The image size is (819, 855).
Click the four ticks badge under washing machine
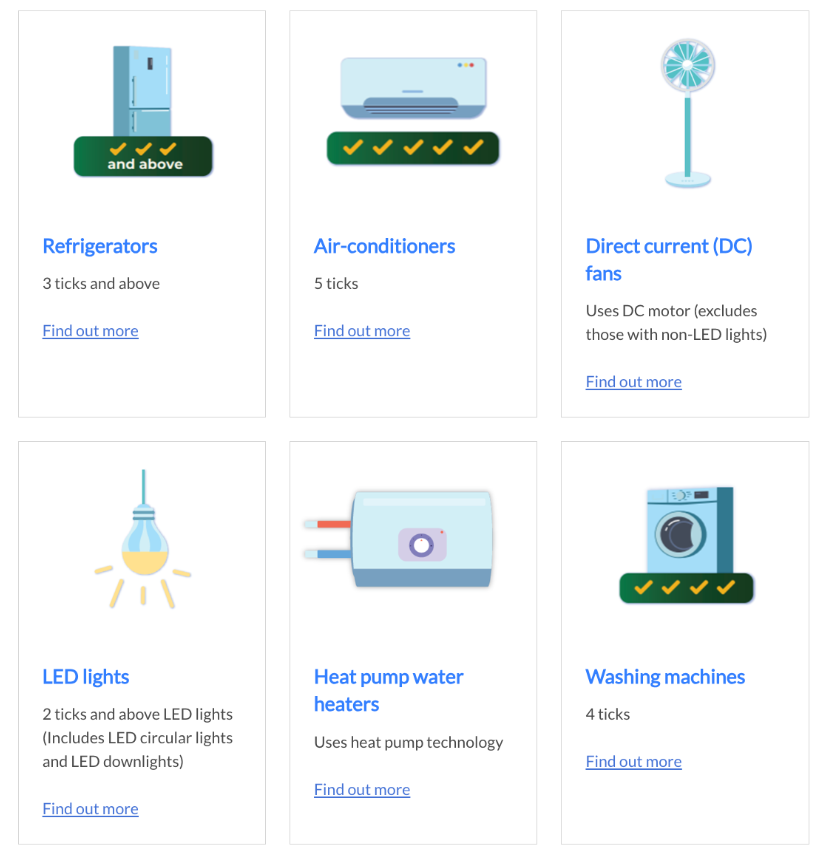pyautogui.click(x=686, y=588)
